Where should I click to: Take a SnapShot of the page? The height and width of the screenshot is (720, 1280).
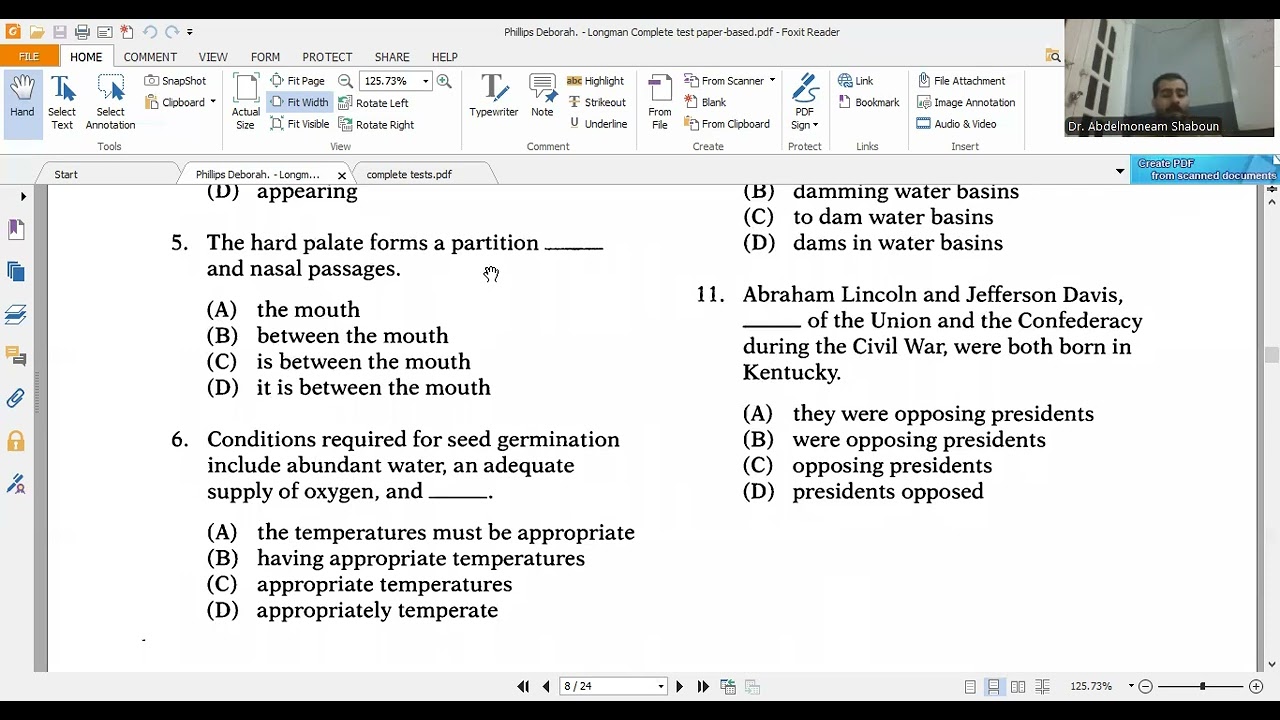click(175, 81)
